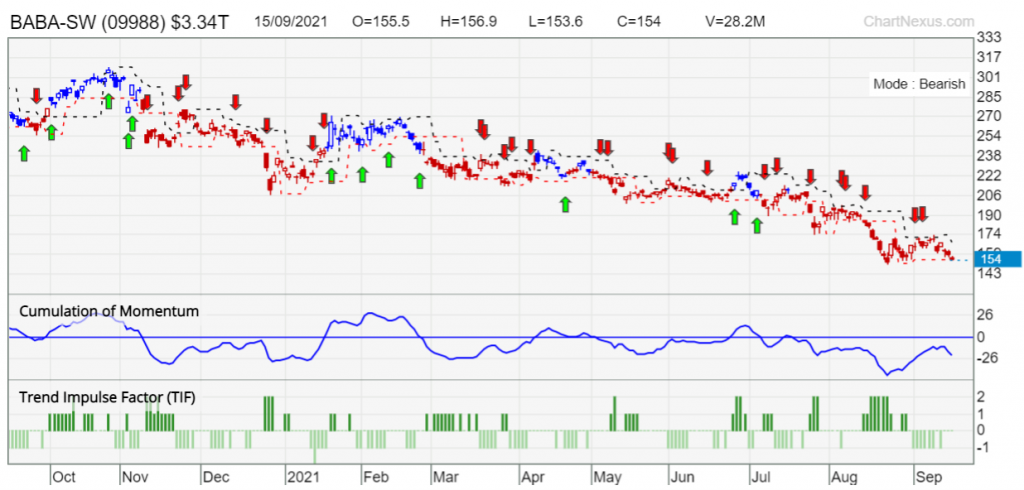This screenshot has height=490, width=1024.
Task: Click the Feb month label on time axis
Action: (x=374, y=476)
